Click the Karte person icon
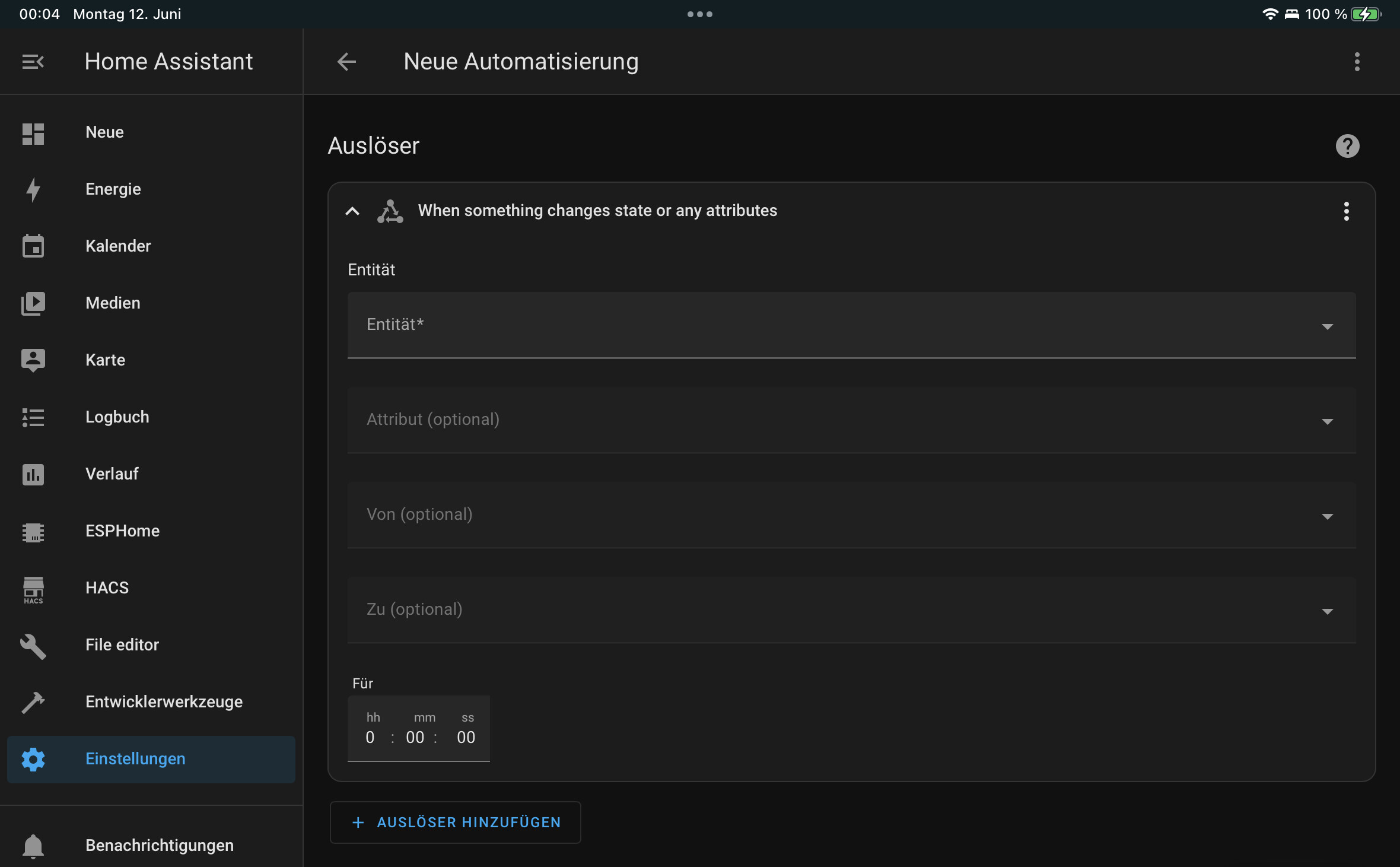This screenshot has width=1400, height=867. [x=33, y=360]
